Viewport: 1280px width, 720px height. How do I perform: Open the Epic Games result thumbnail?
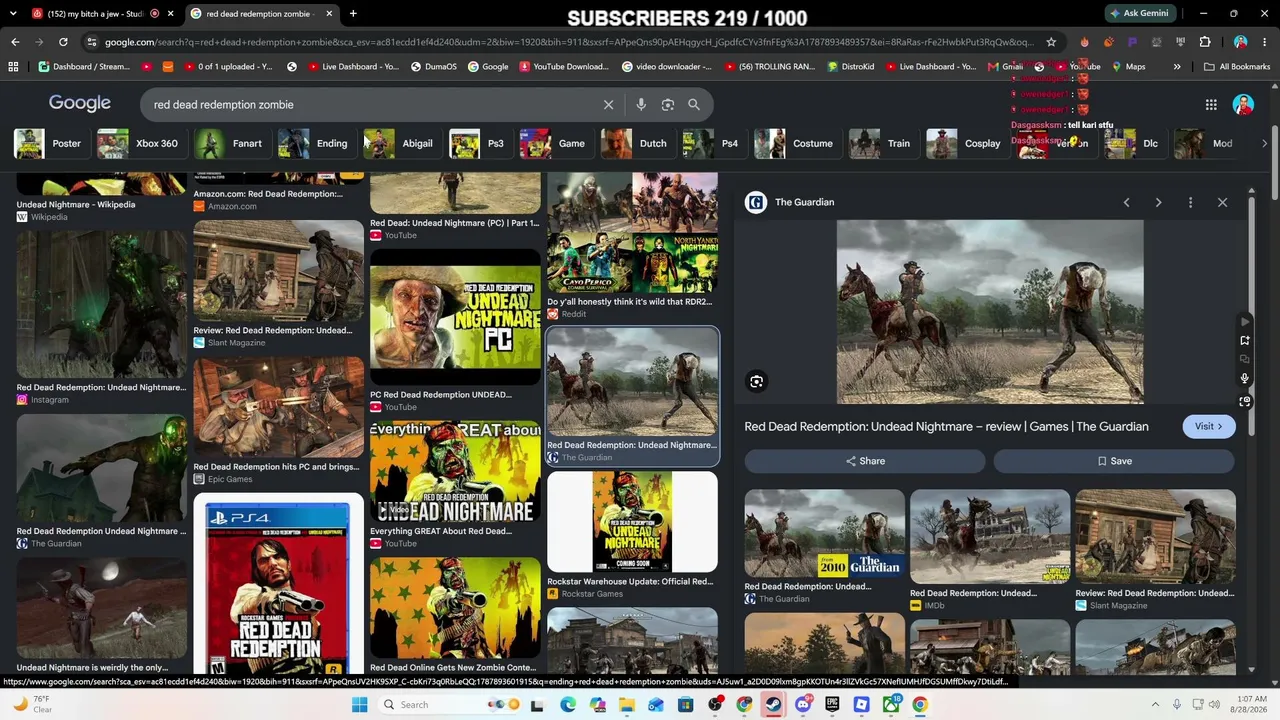278,408
